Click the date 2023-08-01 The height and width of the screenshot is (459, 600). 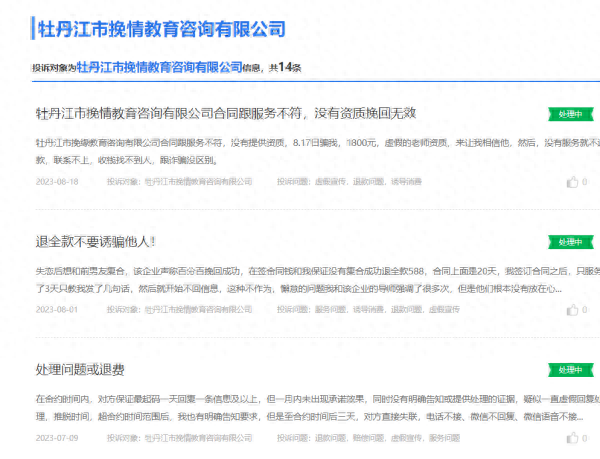[57, 309]
